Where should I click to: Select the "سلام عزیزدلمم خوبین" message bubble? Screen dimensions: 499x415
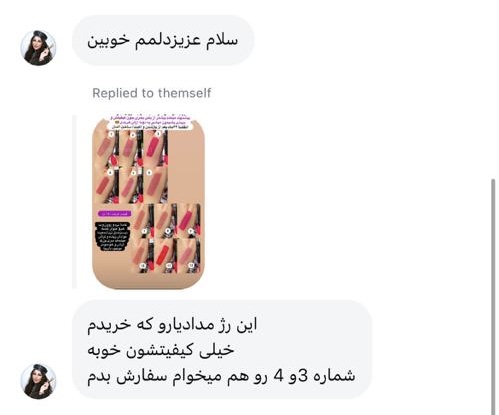pyautogui.click(x=163, y=40)
